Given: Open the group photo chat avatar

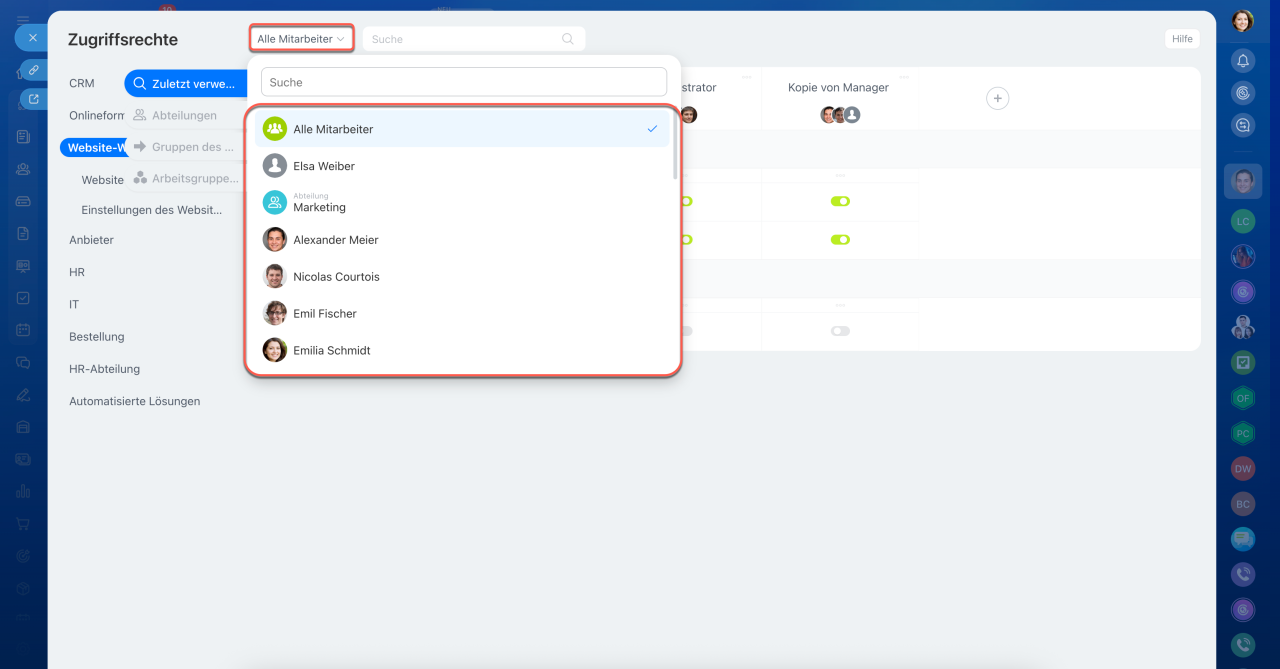Looking at the screenshot, I should click(1243, 327).
